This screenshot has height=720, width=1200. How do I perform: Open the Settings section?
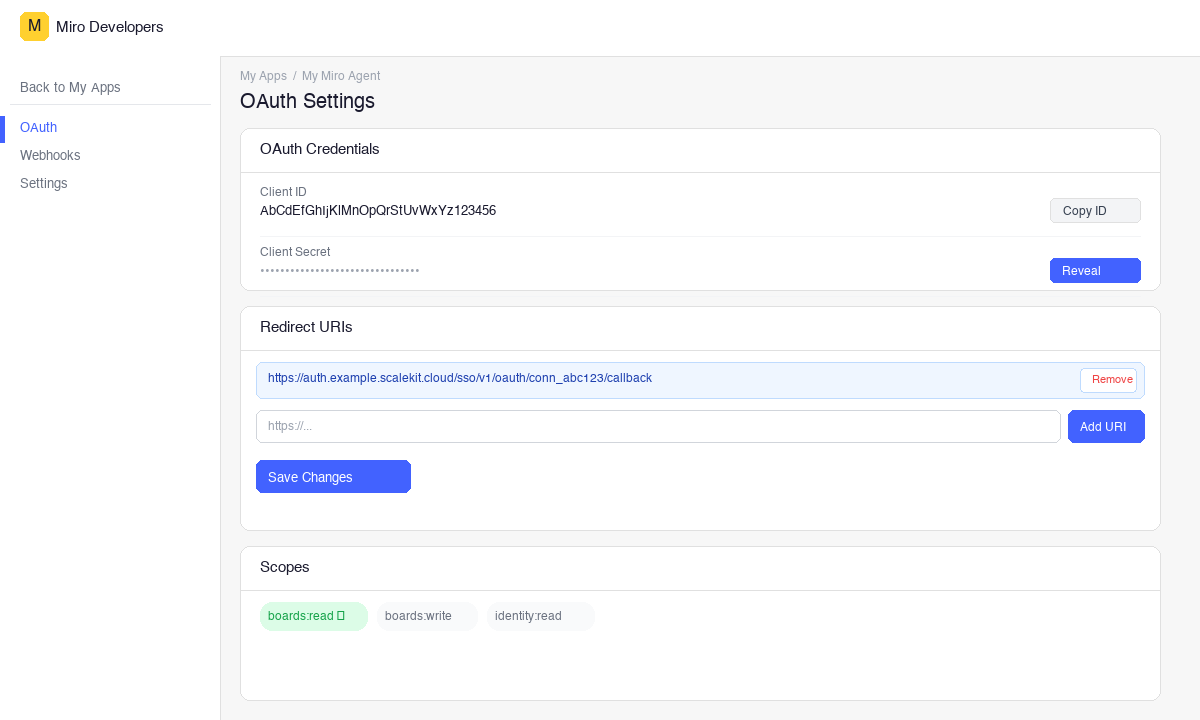click(x=43, y=183)
